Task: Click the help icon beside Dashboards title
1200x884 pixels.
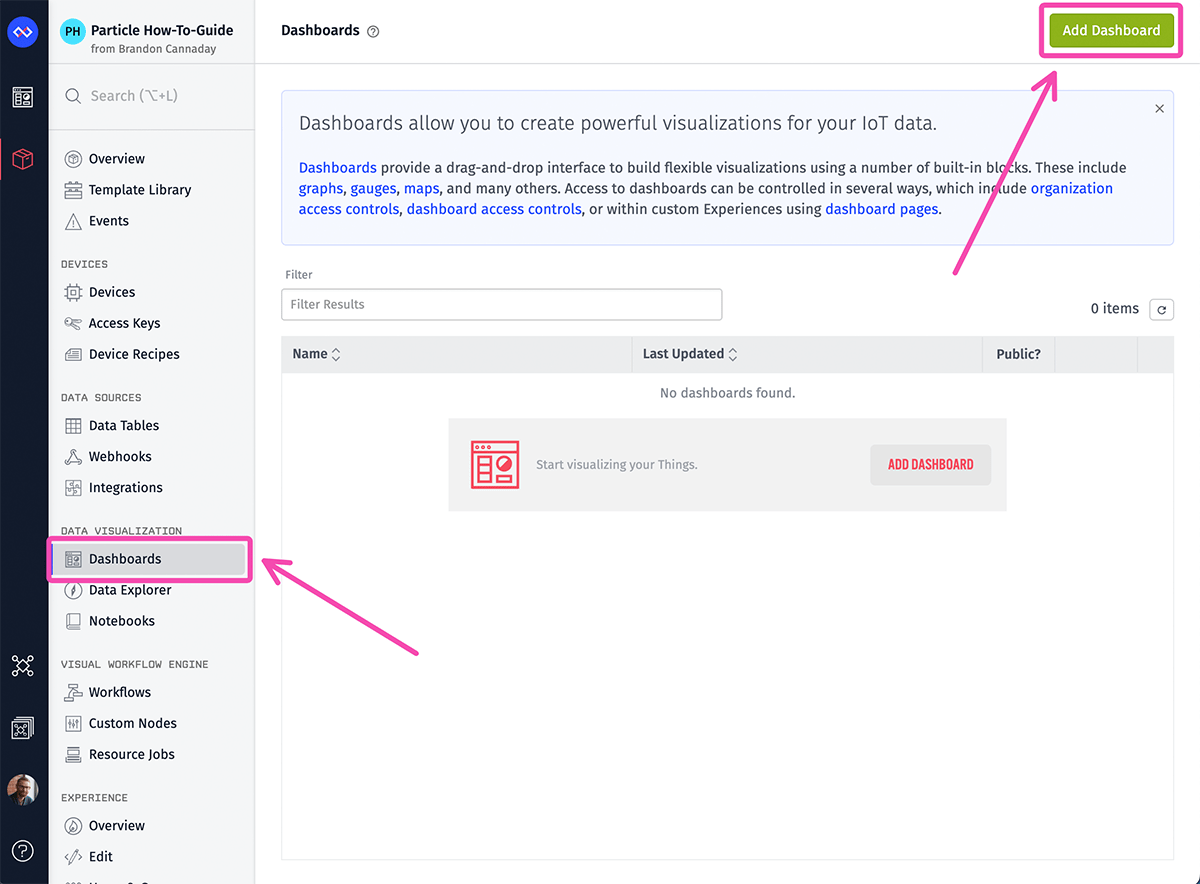Action: tap(373, 31)
